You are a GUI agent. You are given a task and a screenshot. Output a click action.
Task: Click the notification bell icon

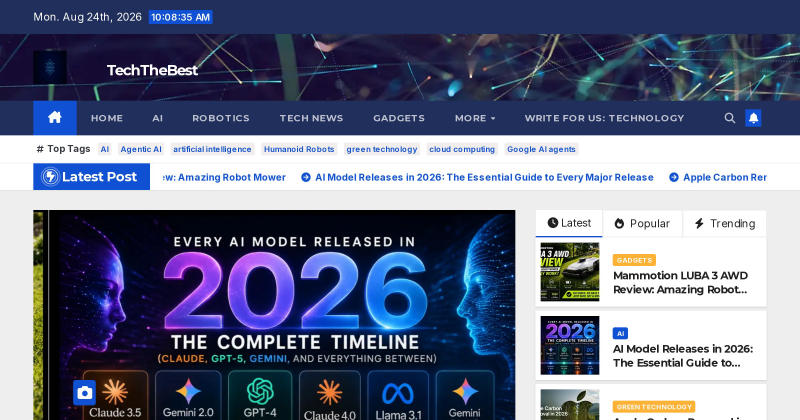(x=753, y=118)
